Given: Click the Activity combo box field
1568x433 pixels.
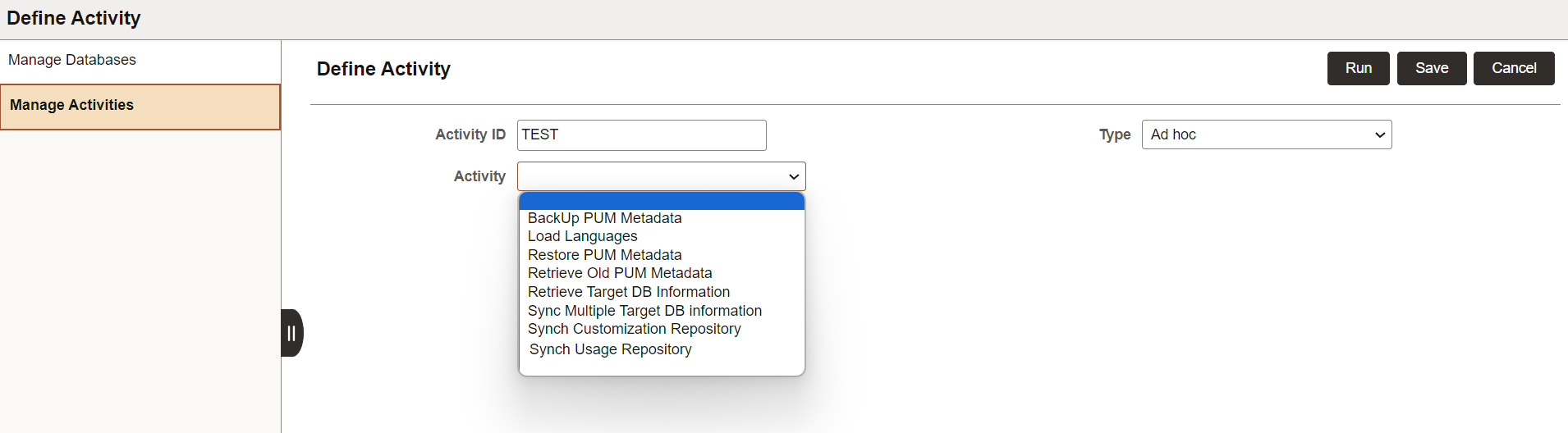Looking at the screenshot, I should click(662, 176).
